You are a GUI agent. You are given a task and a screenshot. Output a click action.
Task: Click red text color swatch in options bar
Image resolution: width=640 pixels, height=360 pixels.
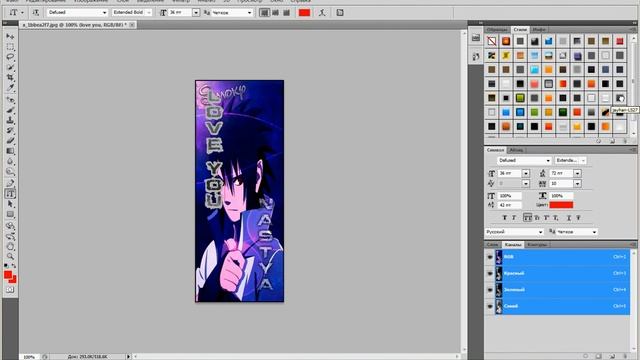(x=304, y=13)
